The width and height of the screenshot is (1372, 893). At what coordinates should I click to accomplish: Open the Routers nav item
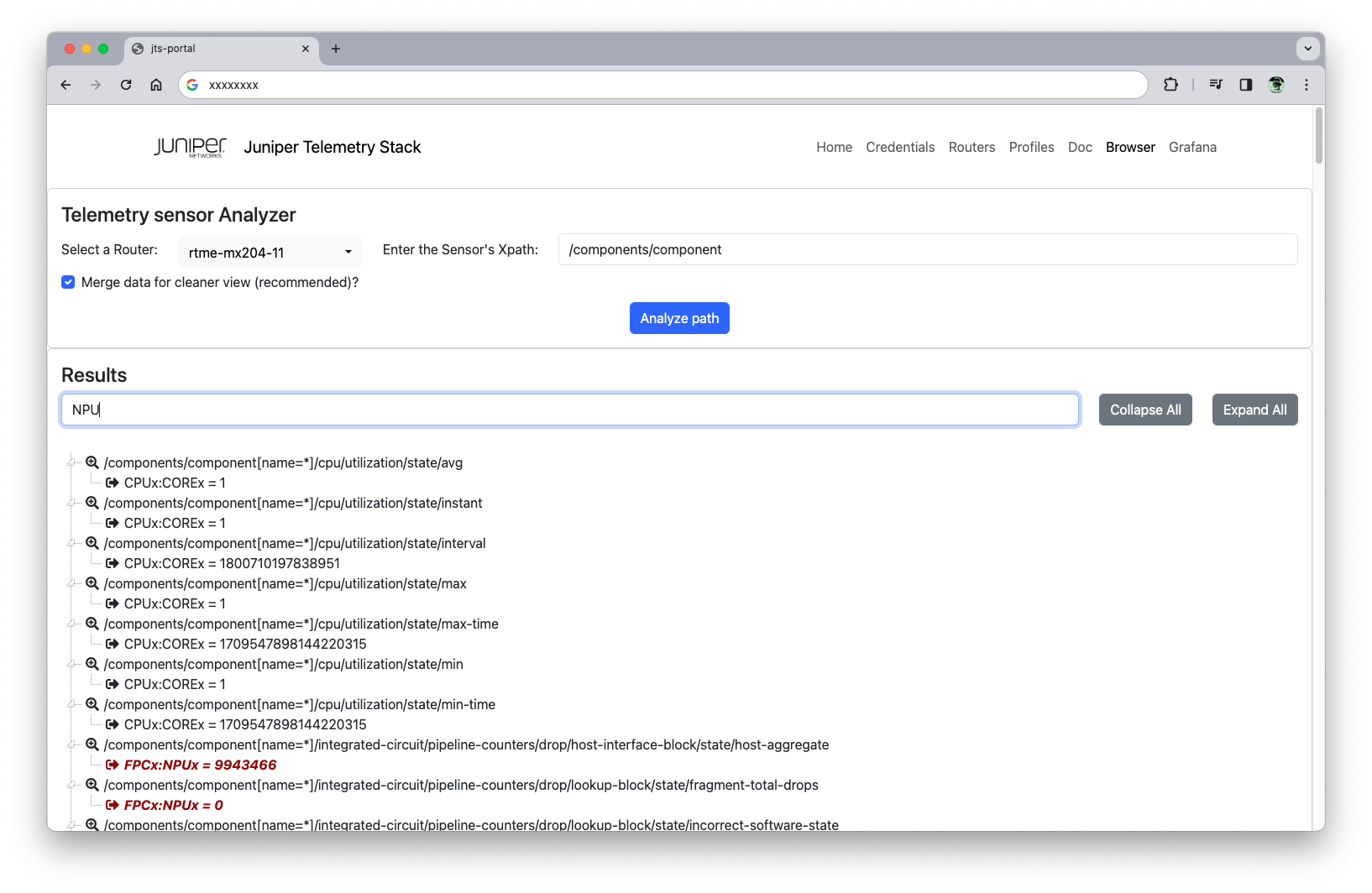coord(971,147)
